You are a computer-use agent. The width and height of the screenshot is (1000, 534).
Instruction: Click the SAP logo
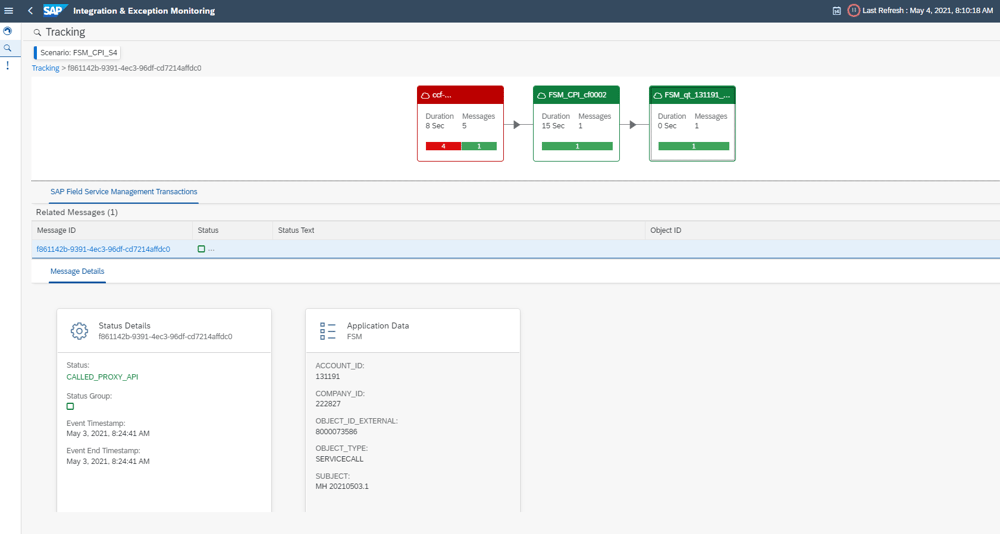(54, 11)
